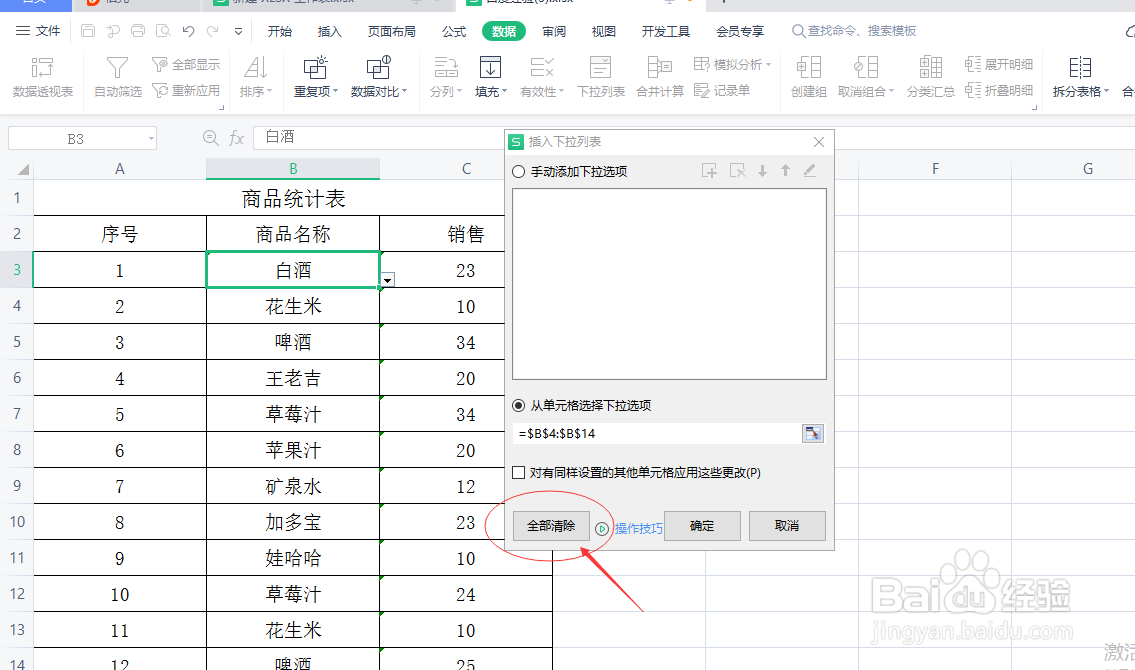
Task: Select the cell range picker icon in dialog
Action: point(812,433)
